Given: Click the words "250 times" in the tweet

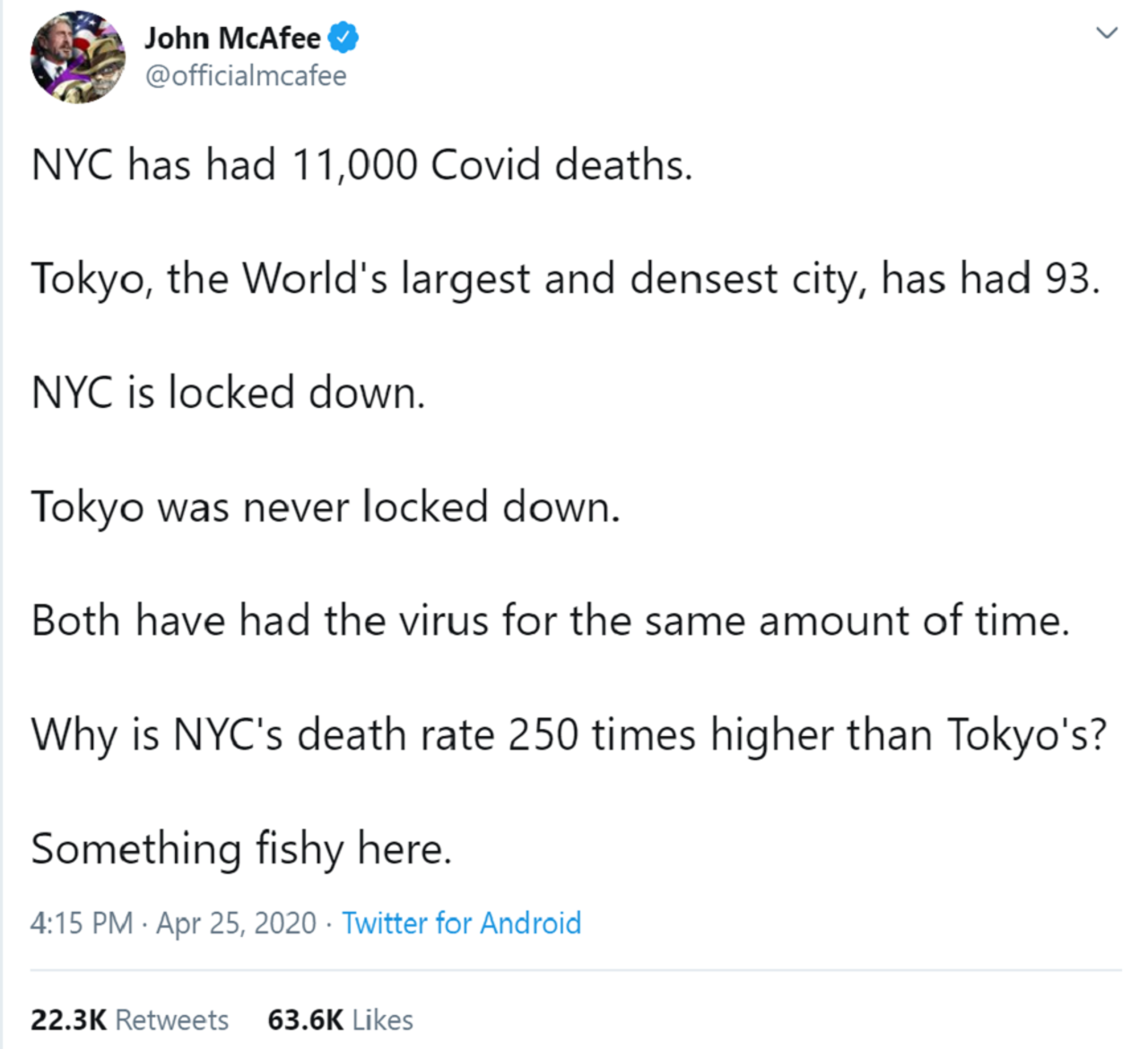Looking at the screenshot, I should 602,735.
